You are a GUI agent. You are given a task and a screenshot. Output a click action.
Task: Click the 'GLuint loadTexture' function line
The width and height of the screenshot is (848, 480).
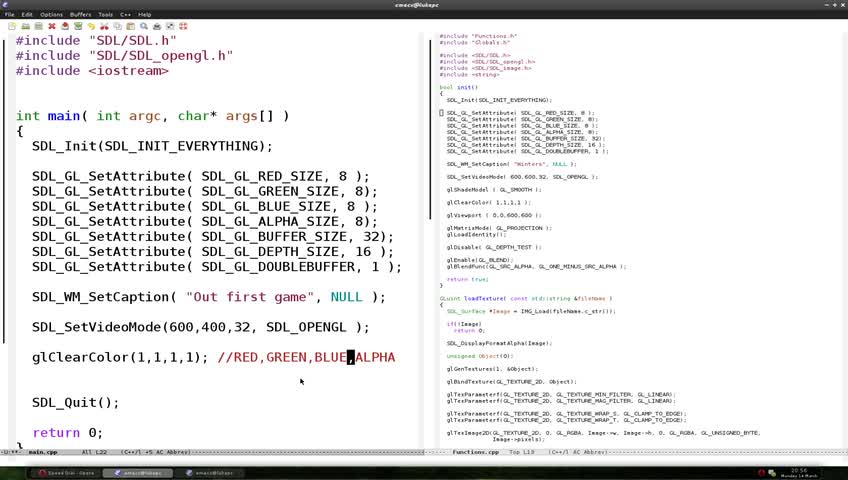click(x=526, y=298)
